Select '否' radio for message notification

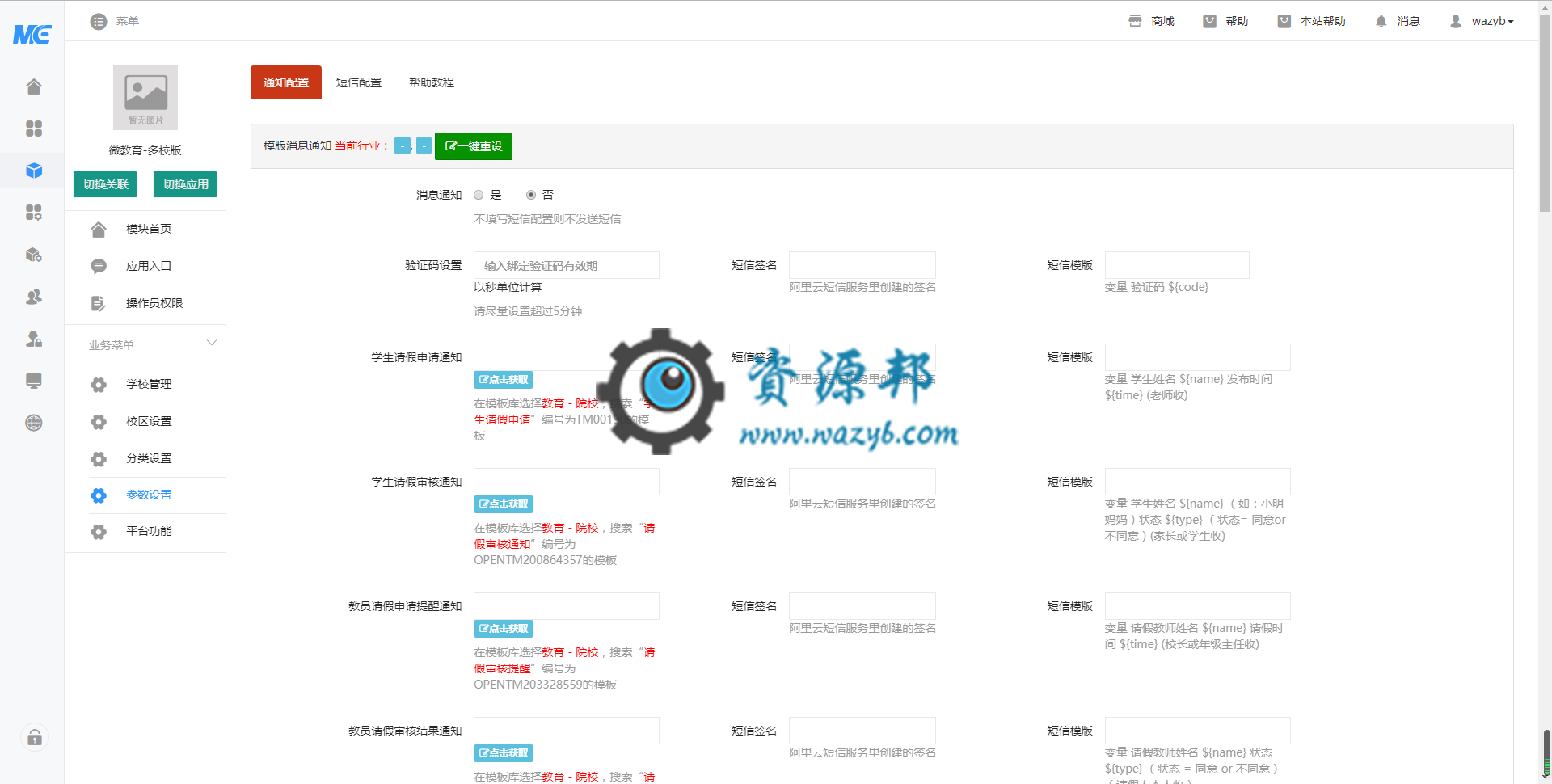tap(531, 195)
